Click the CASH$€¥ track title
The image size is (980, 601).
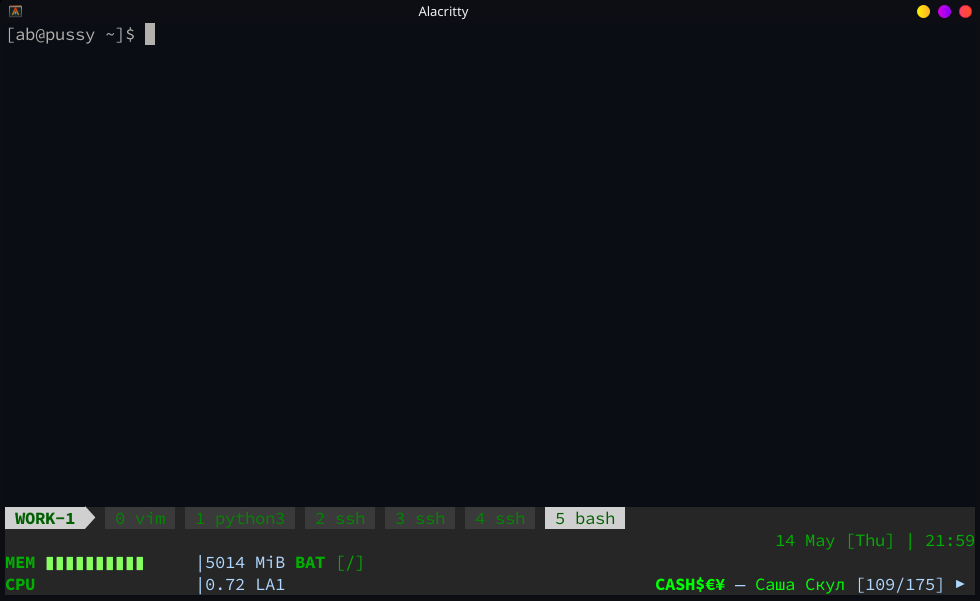coord(690,584)
